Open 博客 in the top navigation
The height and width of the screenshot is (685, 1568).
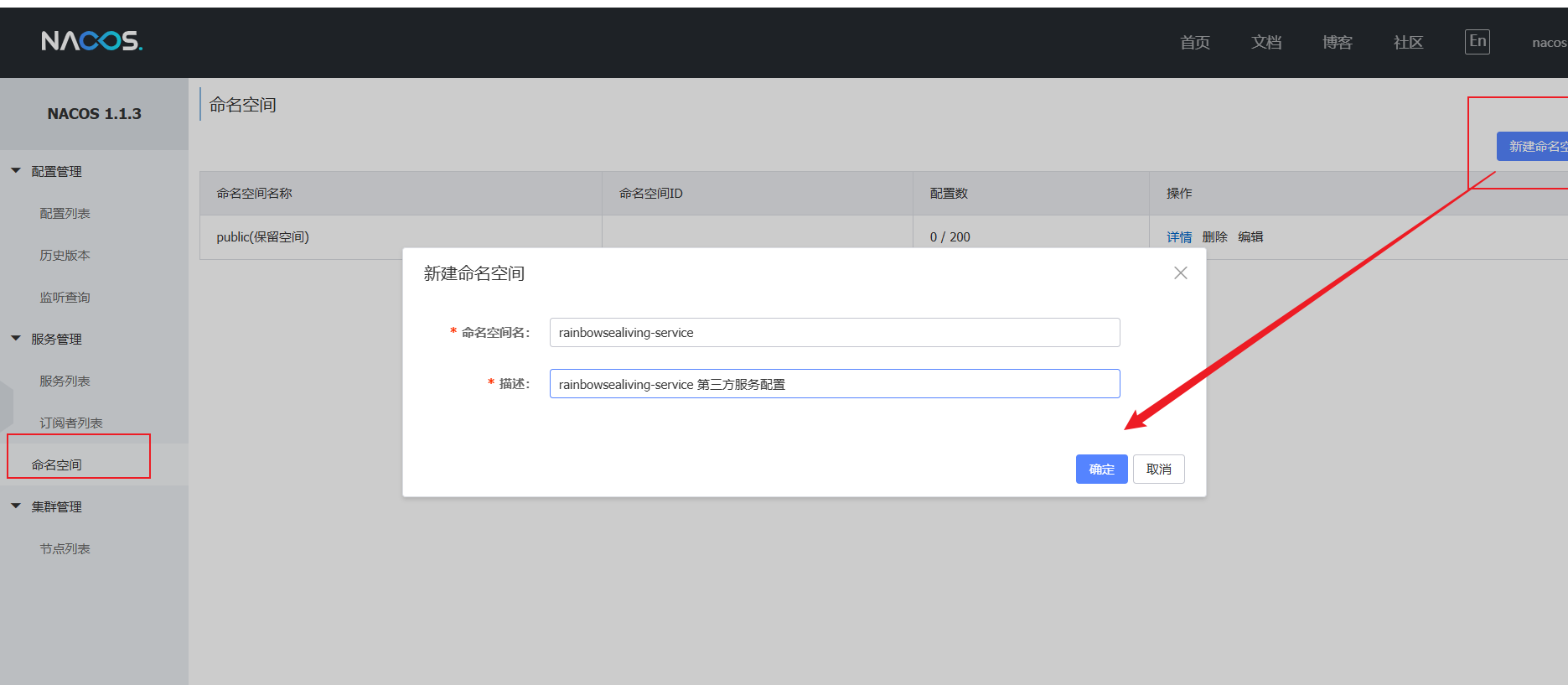click(1338, 42)
